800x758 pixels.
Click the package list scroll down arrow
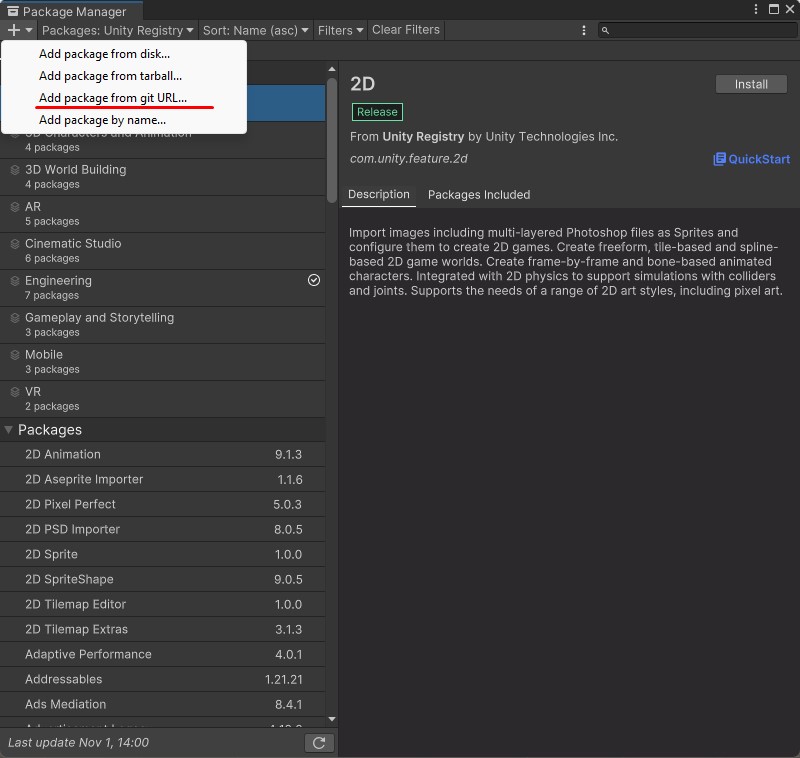click(332, 719)
